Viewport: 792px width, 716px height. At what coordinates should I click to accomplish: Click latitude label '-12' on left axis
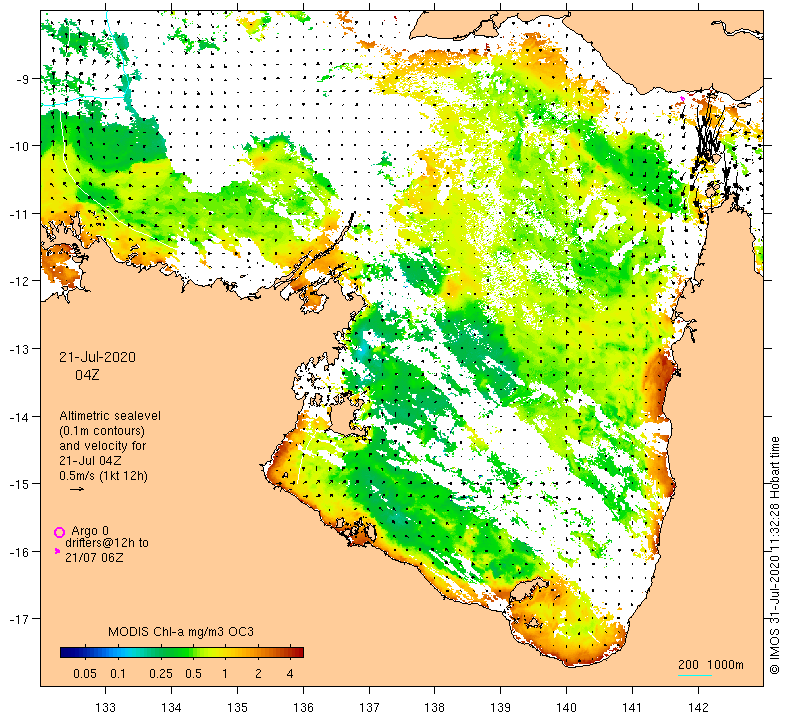pos(19,281)
